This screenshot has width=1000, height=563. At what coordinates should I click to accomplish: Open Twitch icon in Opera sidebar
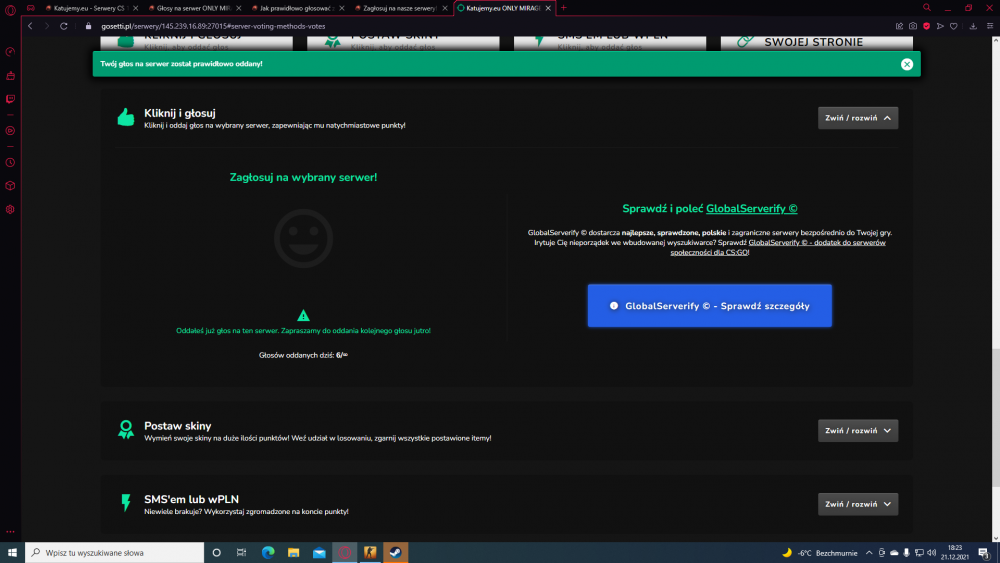coord(10,99)
